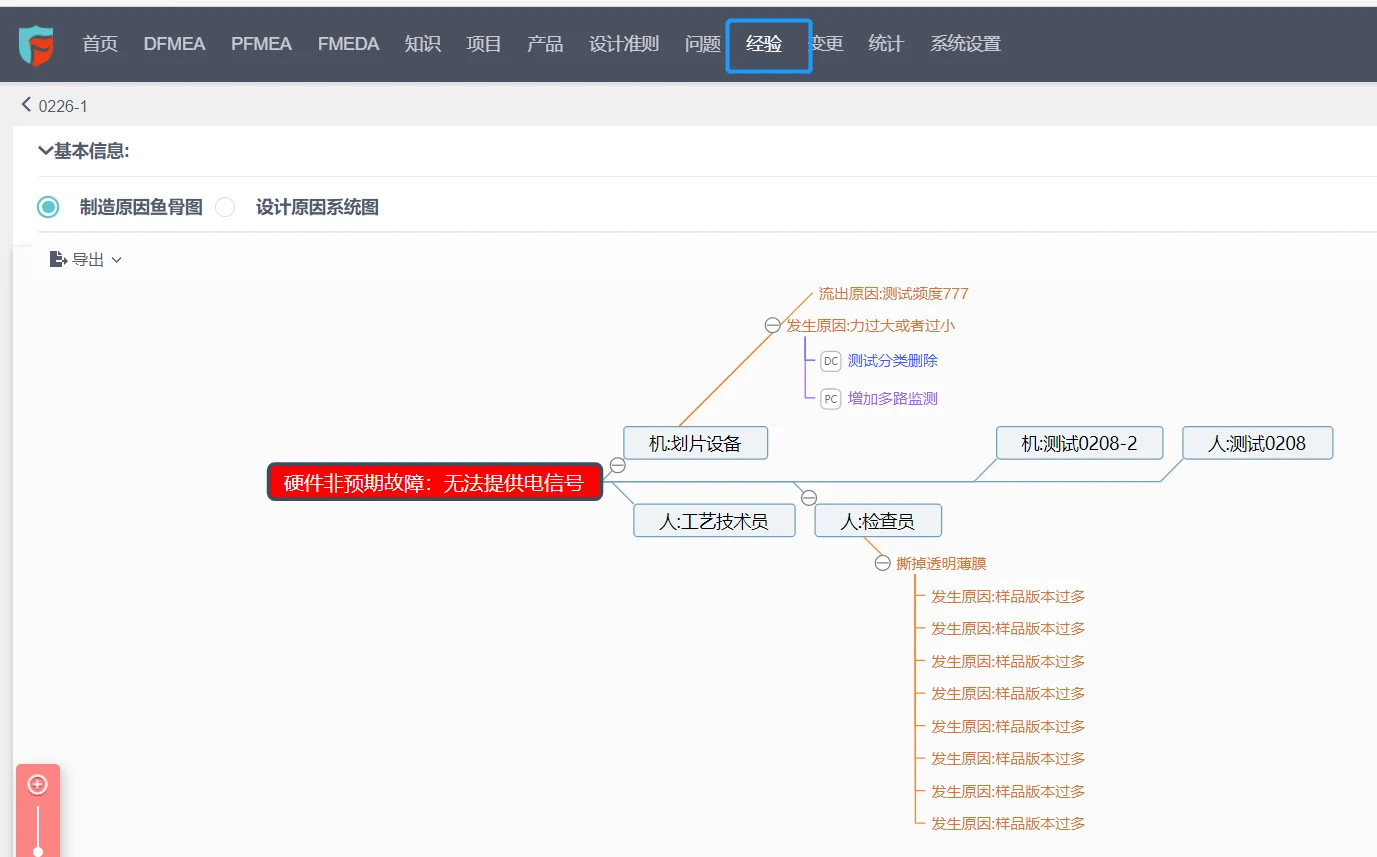This screenshot has width=1377, height=857.
Task: Select 设计原因系统图 radio button
Action: pos(225,207)
